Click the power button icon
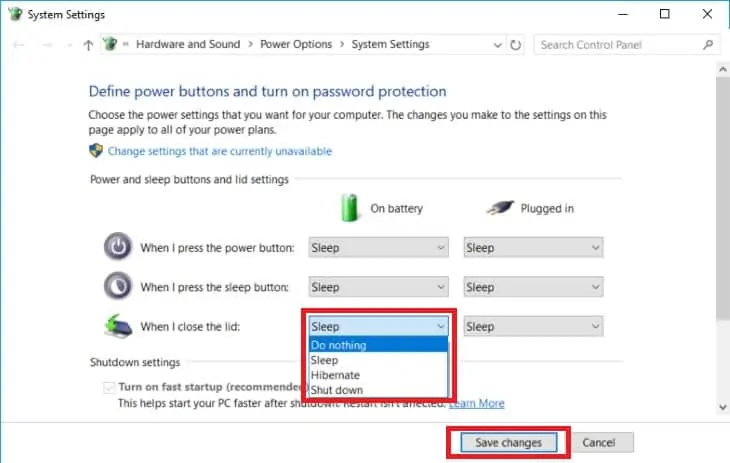This screenshot has width=730, height=463. coord(118,246)
